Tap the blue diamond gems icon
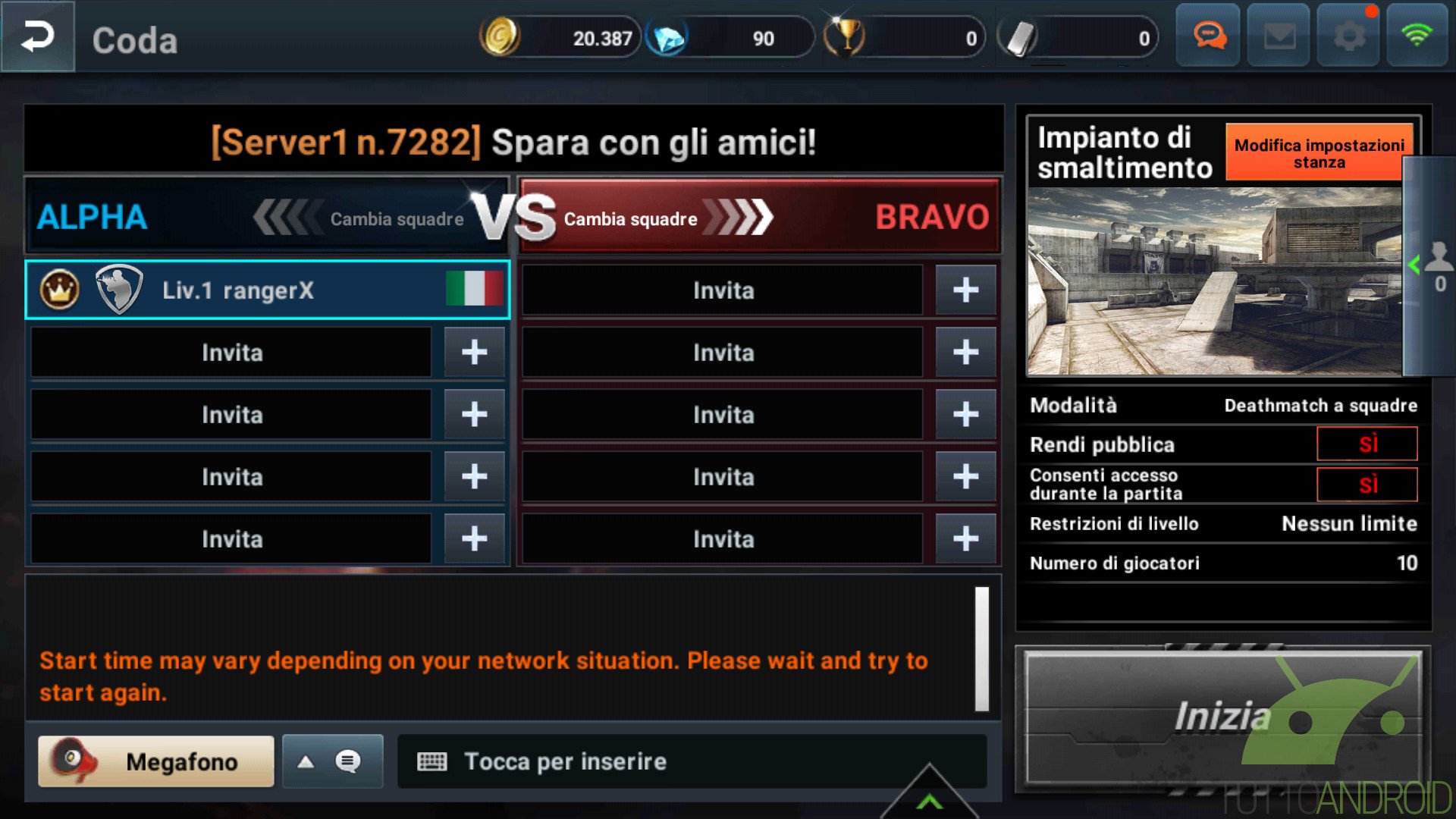 pos(669,38)
